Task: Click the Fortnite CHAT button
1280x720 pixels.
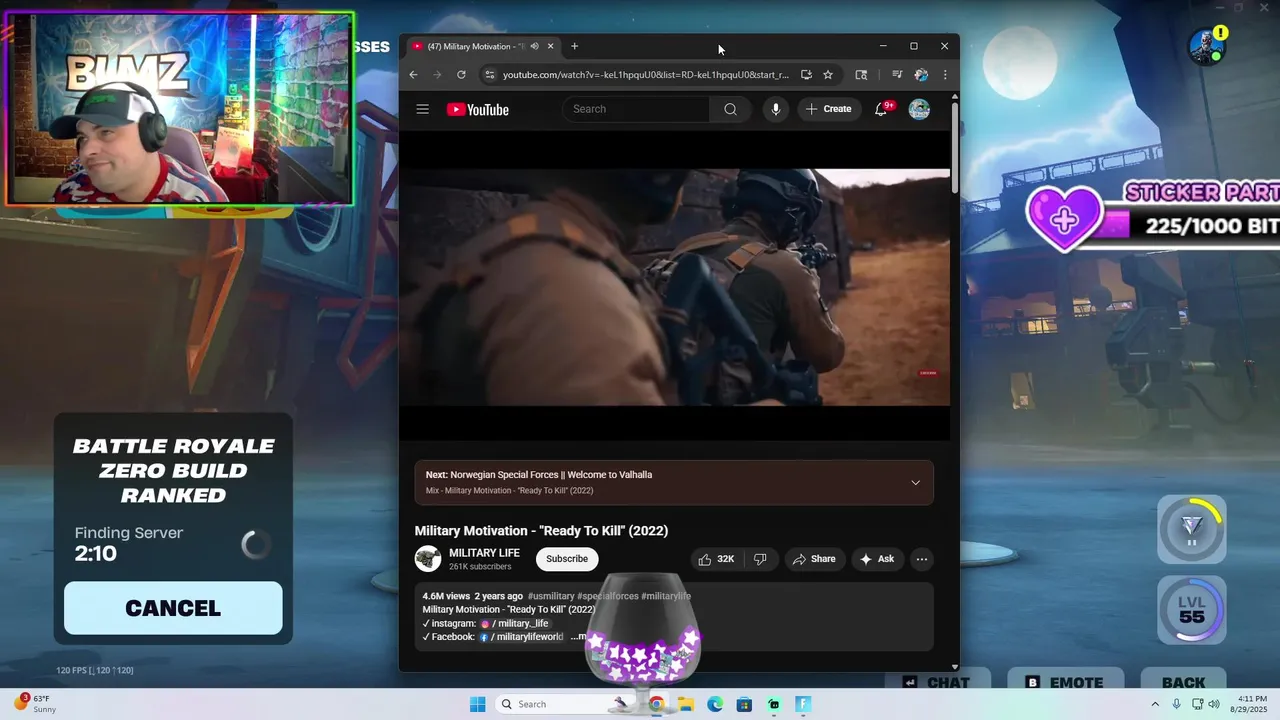Action: [937, 681]
